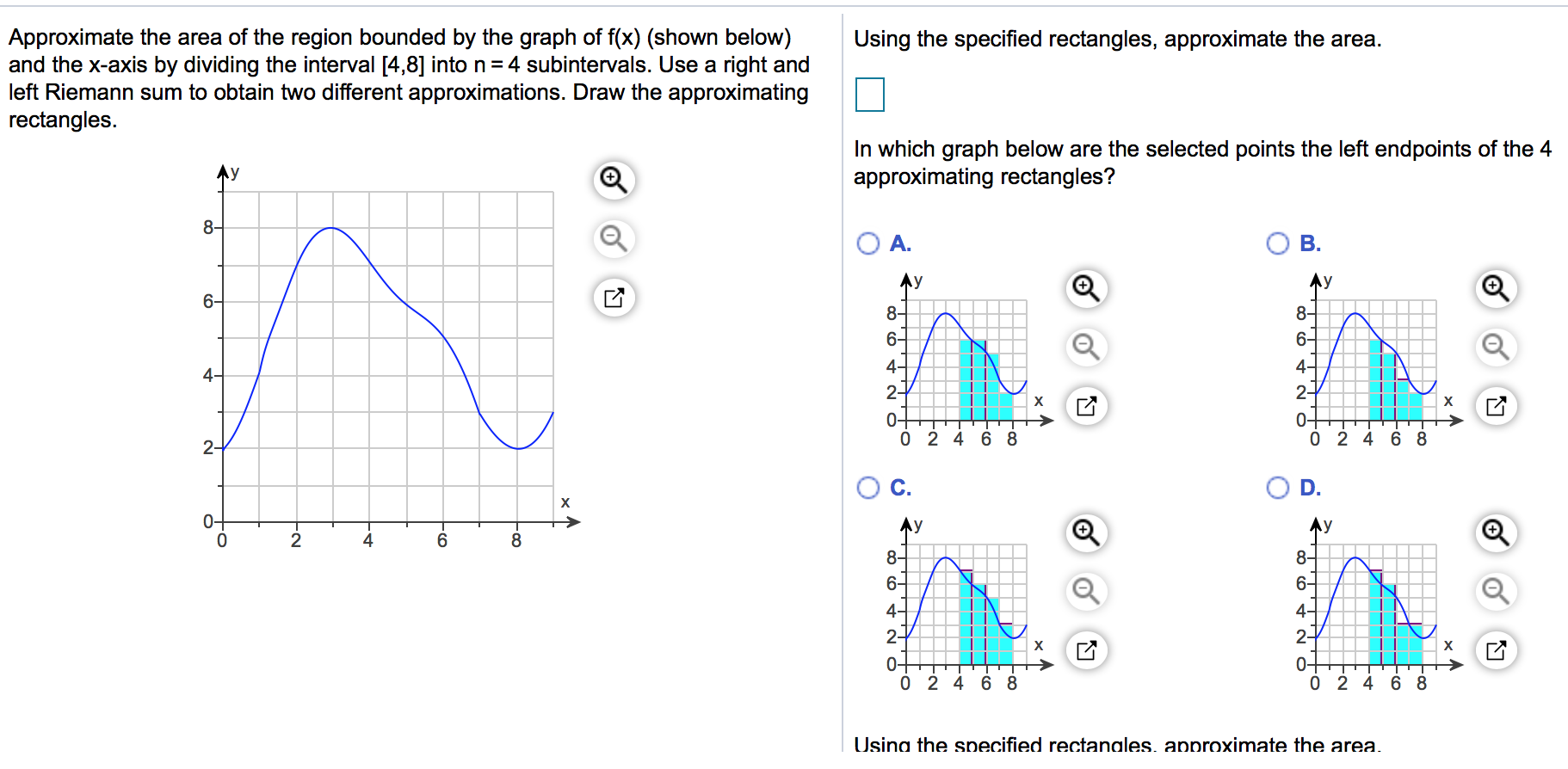This screenshot has width=1568, height=769.
Task: Click zoom-in magnifier on the main f(x) graph
Action: click(x=612, y=180)
